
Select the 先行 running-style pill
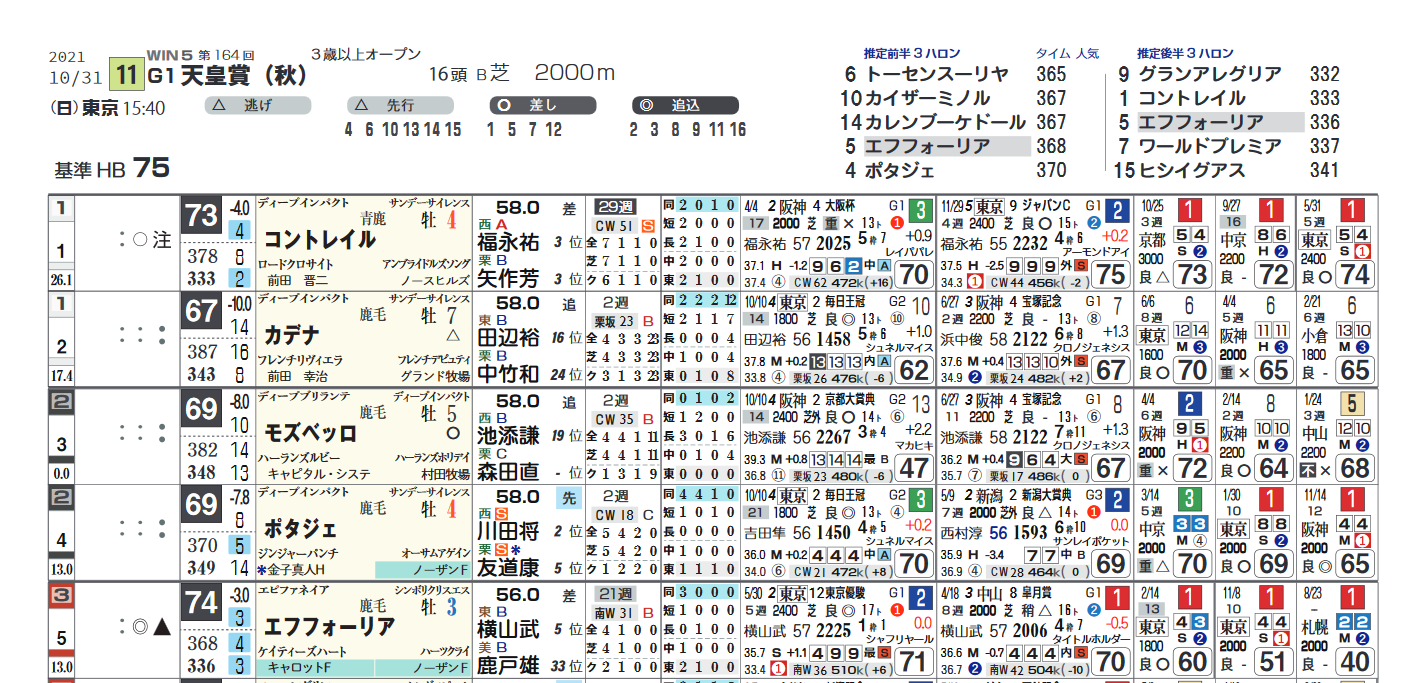(401, 105)
